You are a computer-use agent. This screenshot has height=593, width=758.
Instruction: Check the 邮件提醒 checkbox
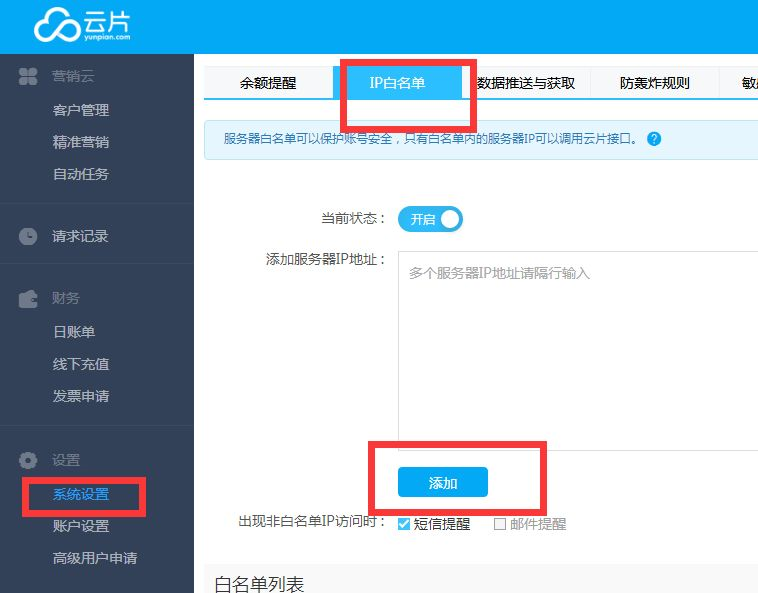click(500, 524)
